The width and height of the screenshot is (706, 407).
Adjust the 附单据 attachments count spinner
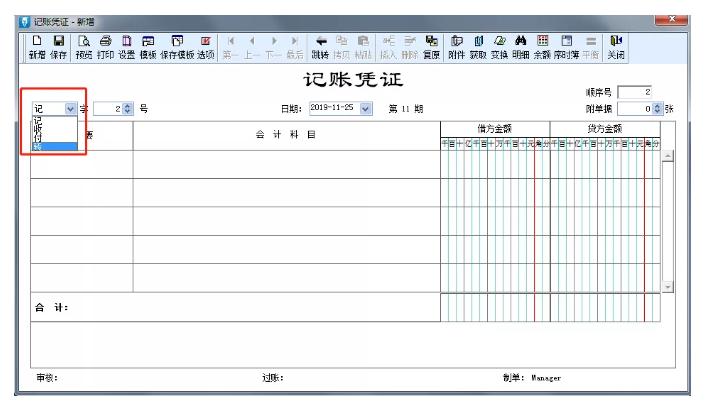[657, 109]
